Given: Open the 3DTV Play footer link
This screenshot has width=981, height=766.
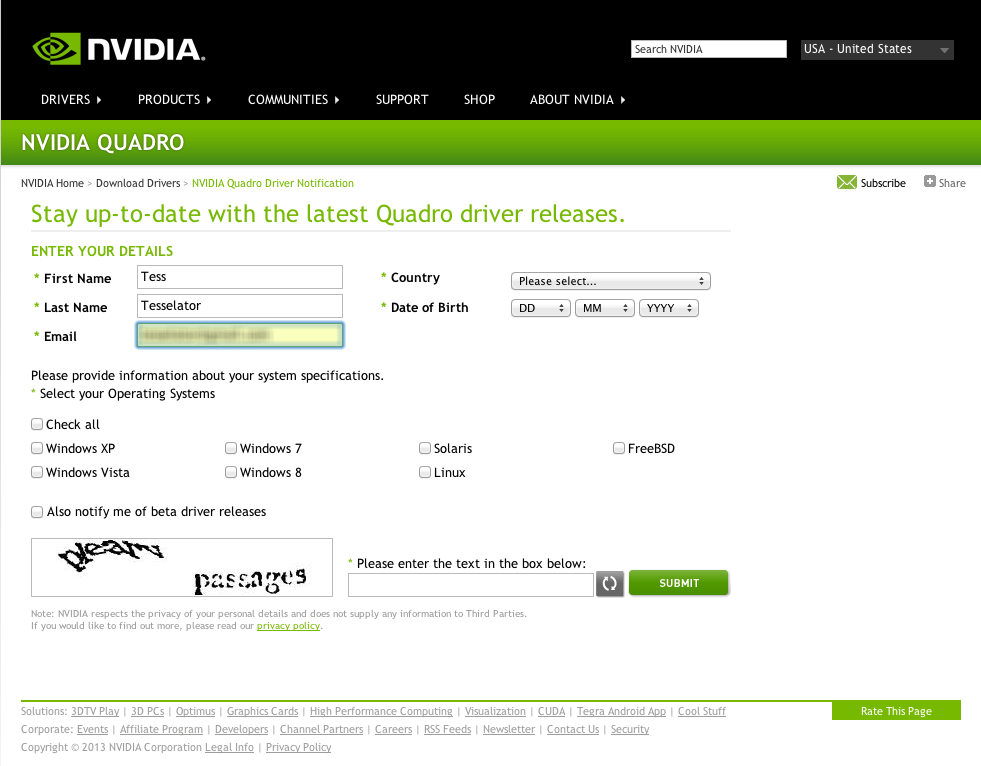Looking at the screenshot, I should point(95,711).
